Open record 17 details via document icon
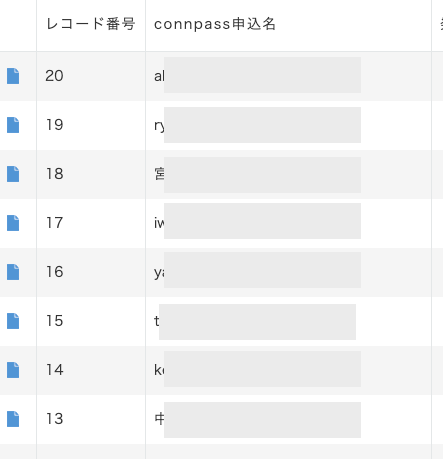Image resolution: width=443 pixels, height=459 pixels. 13,223
